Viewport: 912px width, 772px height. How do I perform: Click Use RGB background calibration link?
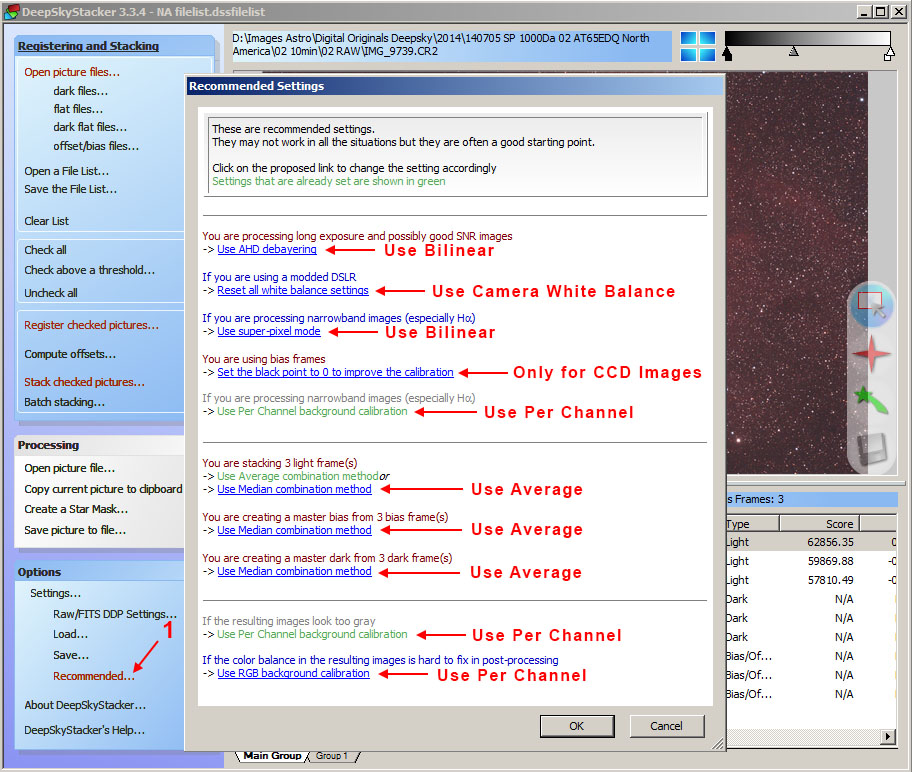293,673
